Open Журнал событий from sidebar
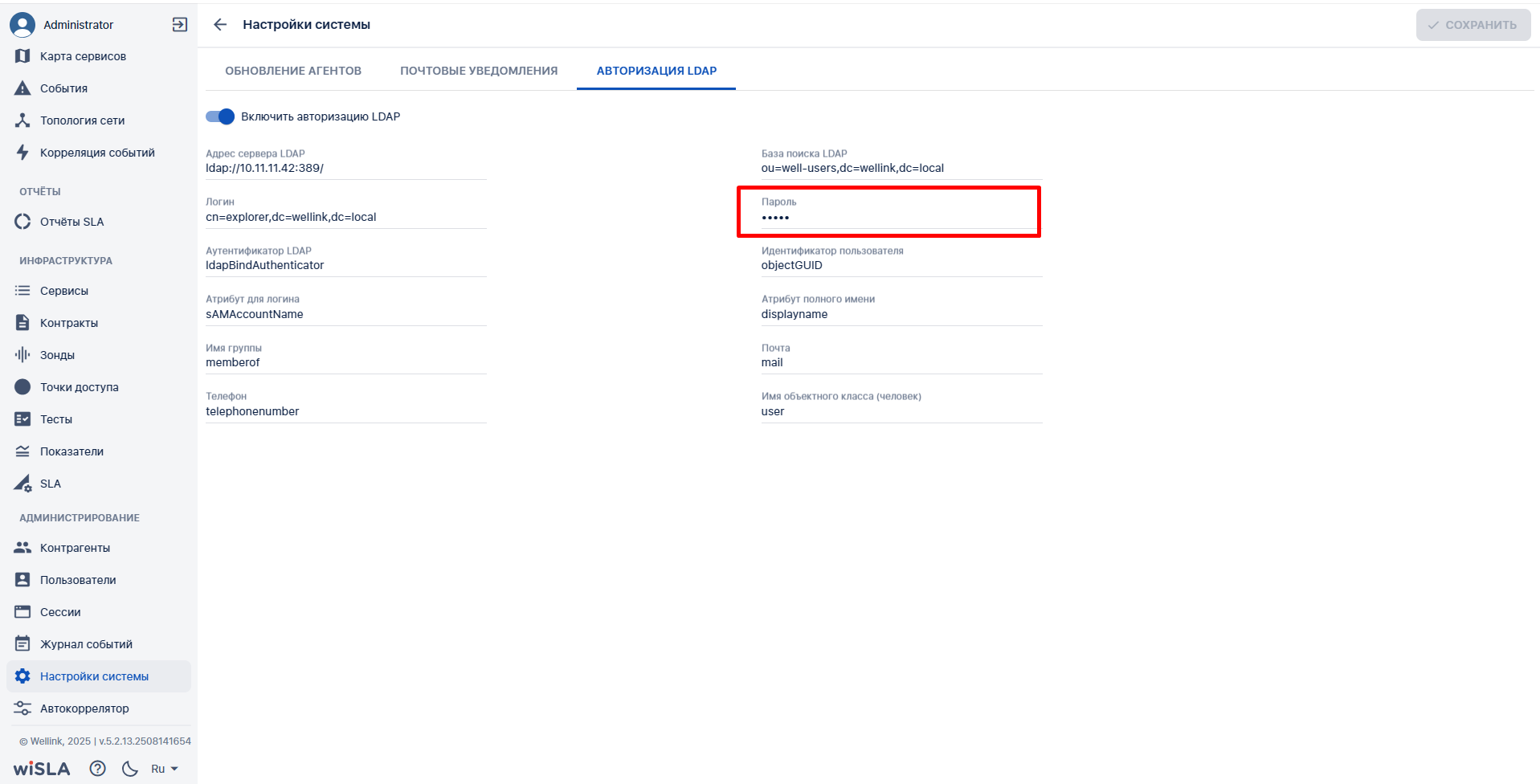1540x784 pixels. [86, 644]
